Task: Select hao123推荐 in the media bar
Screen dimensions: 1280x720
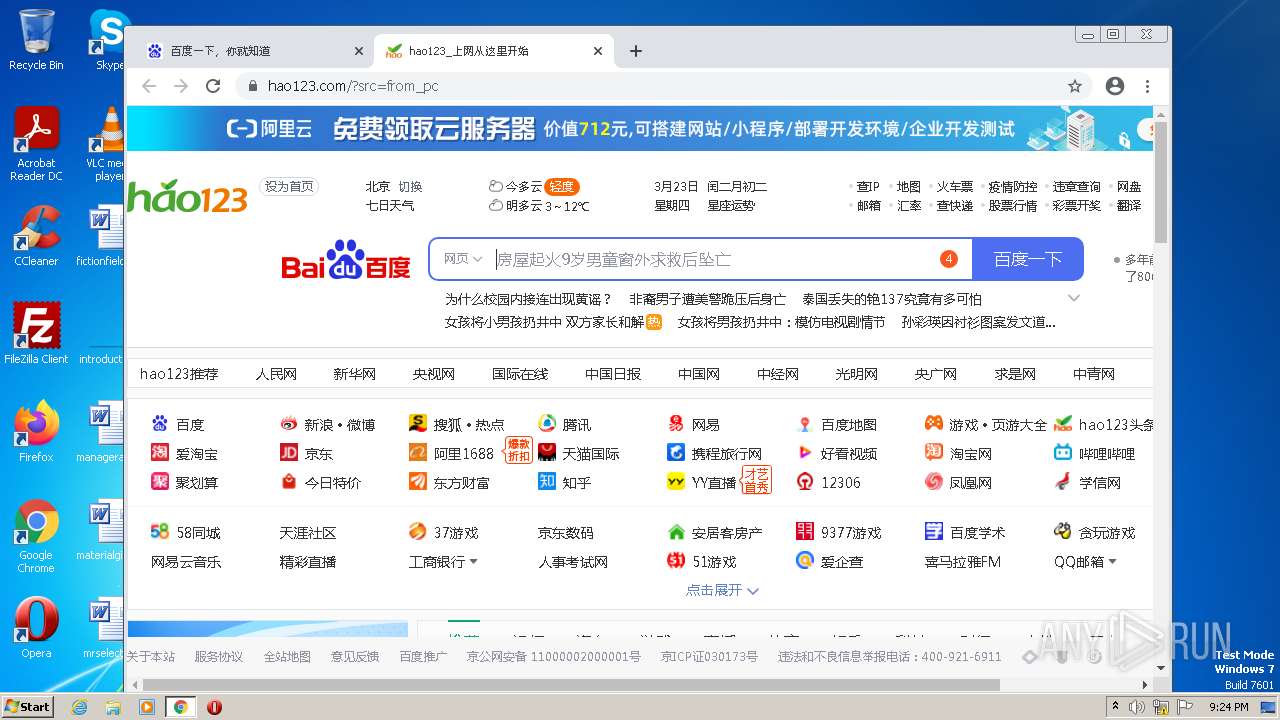Action: (x=179, y=374)
